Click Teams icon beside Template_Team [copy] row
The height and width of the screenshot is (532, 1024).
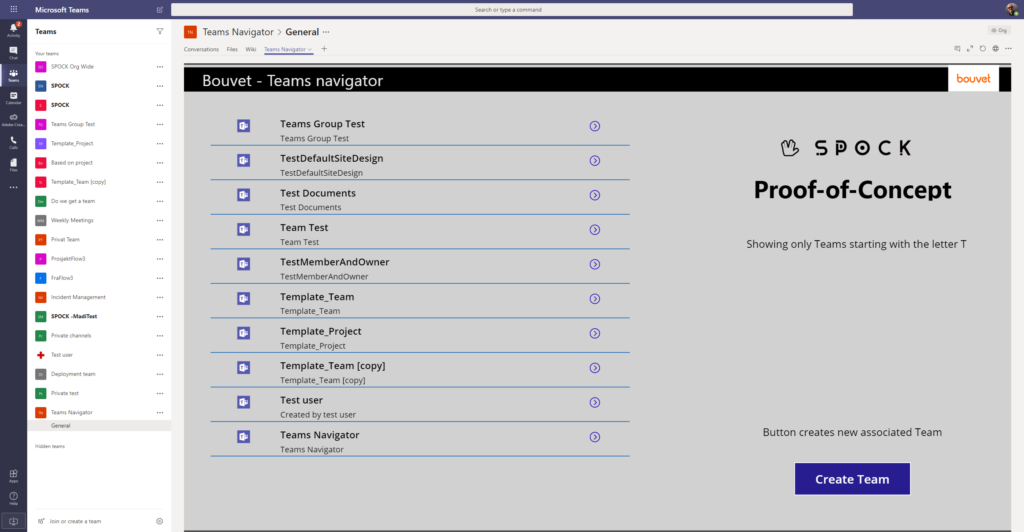(244, 368)
